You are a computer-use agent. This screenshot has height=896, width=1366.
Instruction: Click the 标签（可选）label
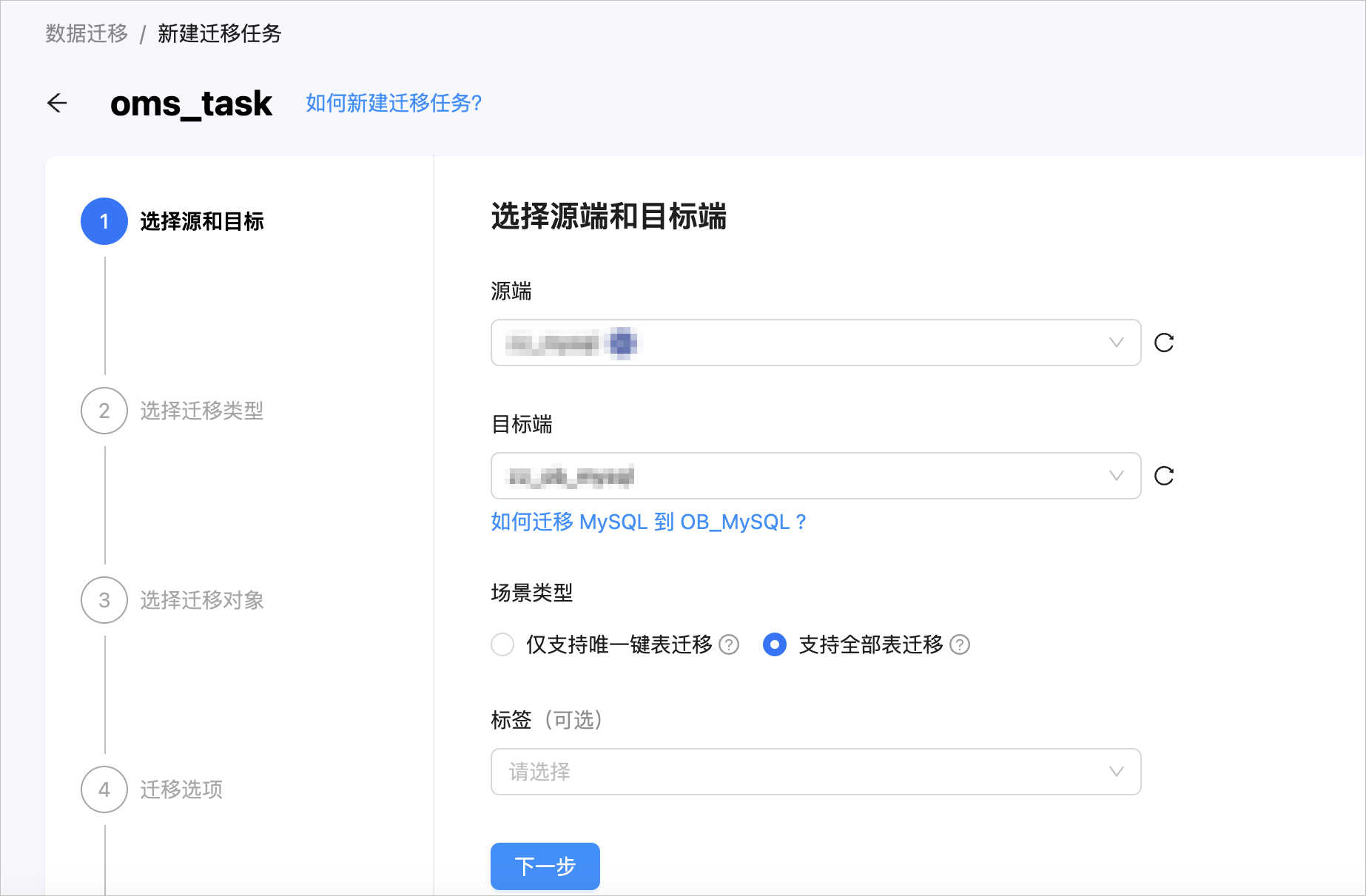(548, 720)
